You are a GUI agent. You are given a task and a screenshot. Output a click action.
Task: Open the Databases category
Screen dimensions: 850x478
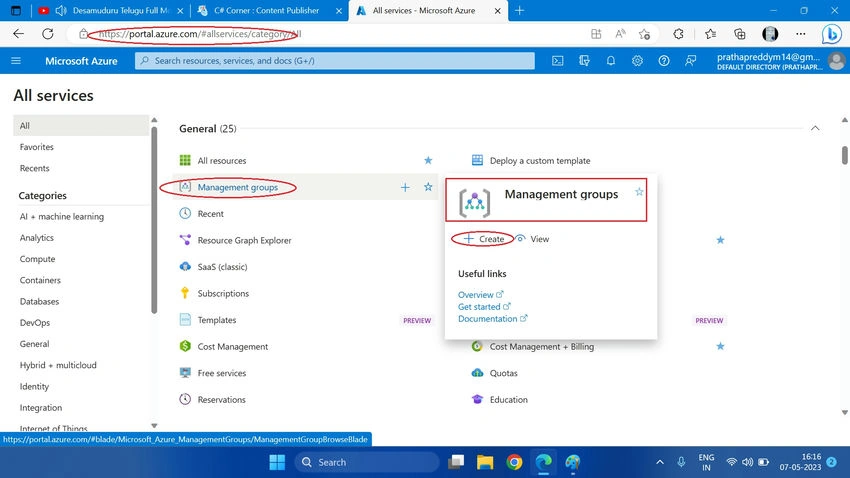39,301
